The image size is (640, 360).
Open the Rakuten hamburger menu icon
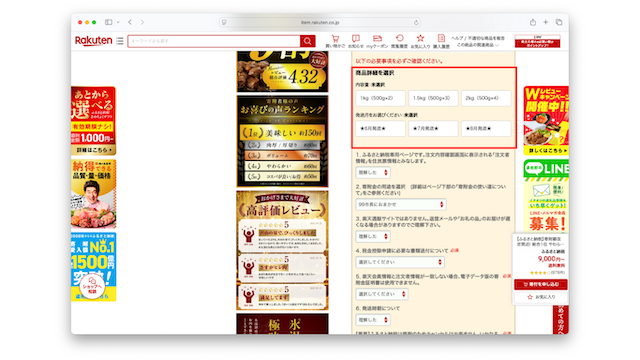[120, 41]
